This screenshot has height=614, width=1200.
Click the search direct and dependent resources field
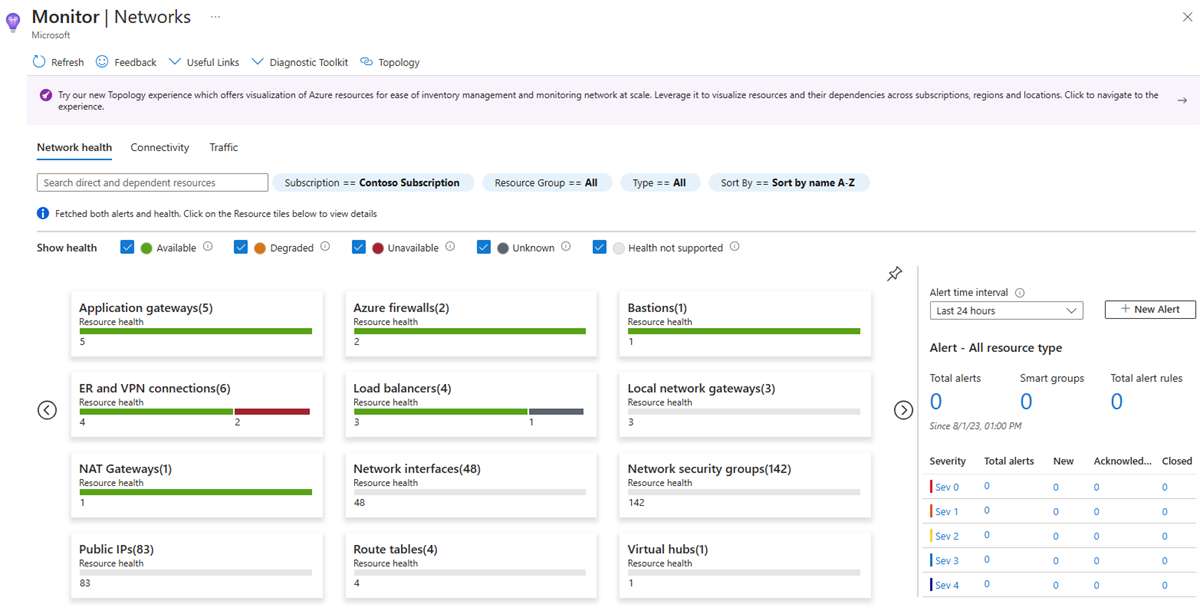[x=152, y=182]
